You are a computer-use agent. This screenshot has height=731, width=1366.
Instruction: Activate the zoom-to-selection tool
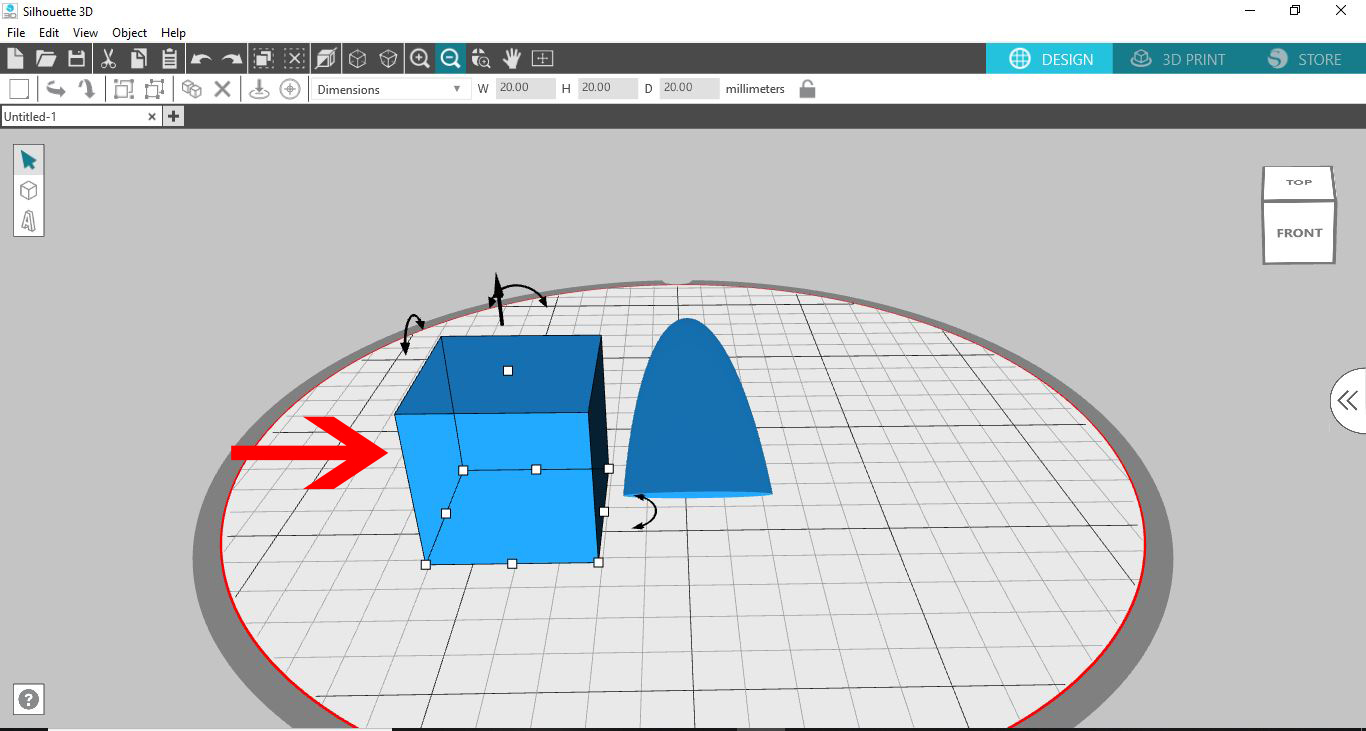[x=481, y=58]
